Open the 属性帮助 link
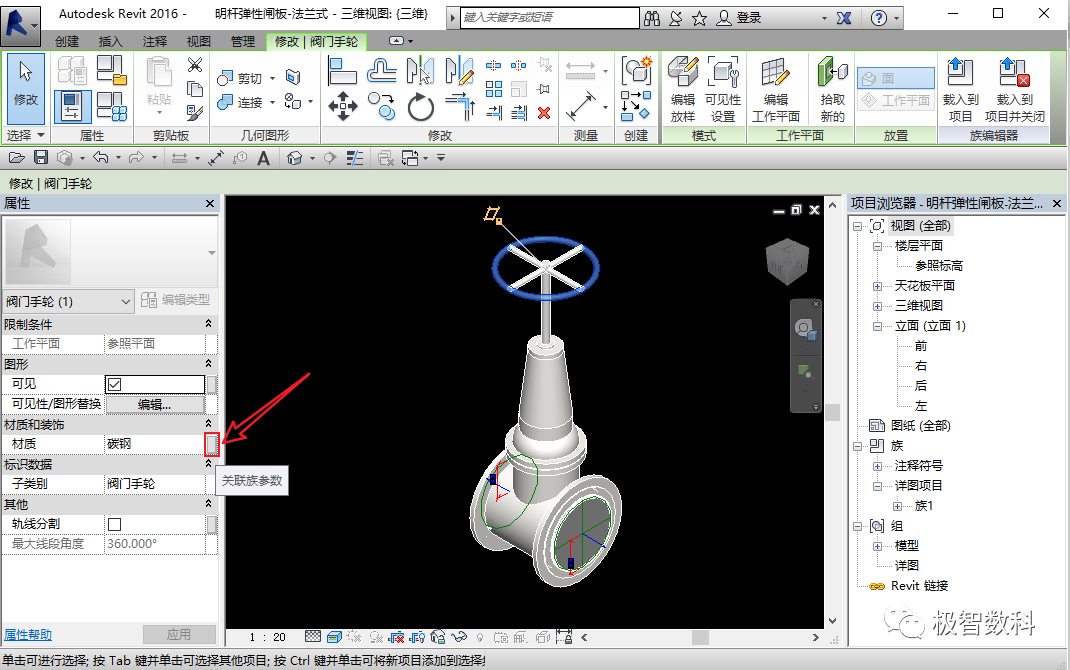 [28, 635]
